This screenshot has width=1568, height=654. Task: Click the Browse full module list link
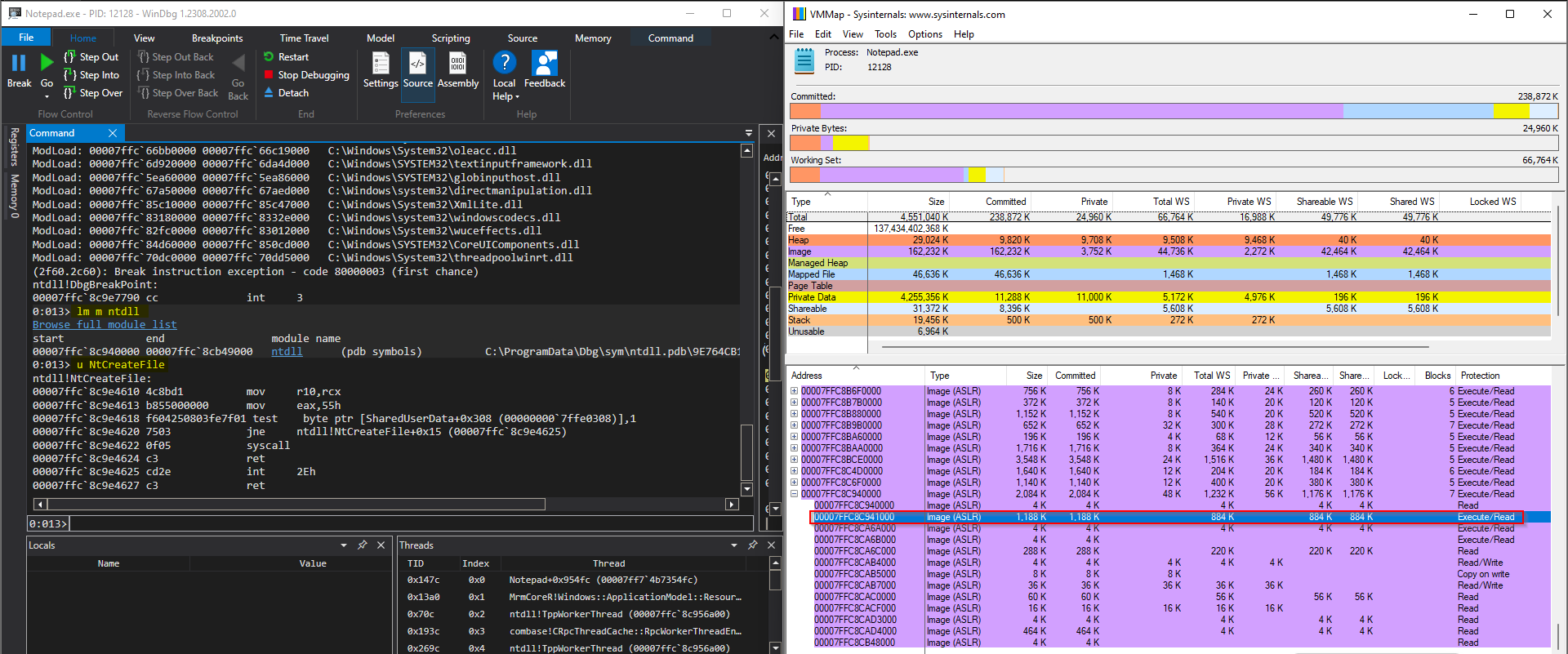point(105,325)
